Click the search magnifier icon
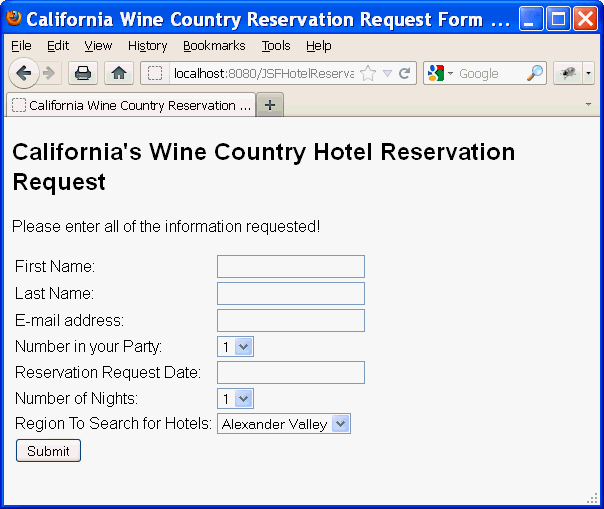 tap(535, 73)
